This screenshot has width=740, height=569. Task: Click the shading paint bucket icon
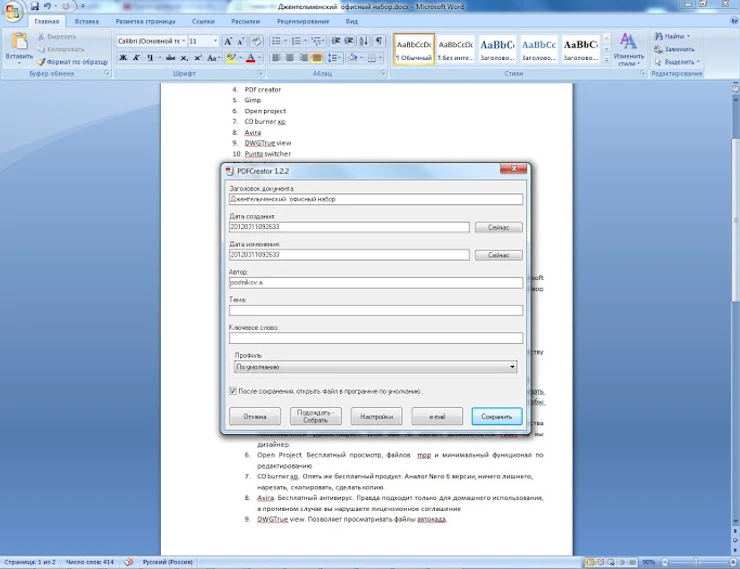click(x=352, y=58)
